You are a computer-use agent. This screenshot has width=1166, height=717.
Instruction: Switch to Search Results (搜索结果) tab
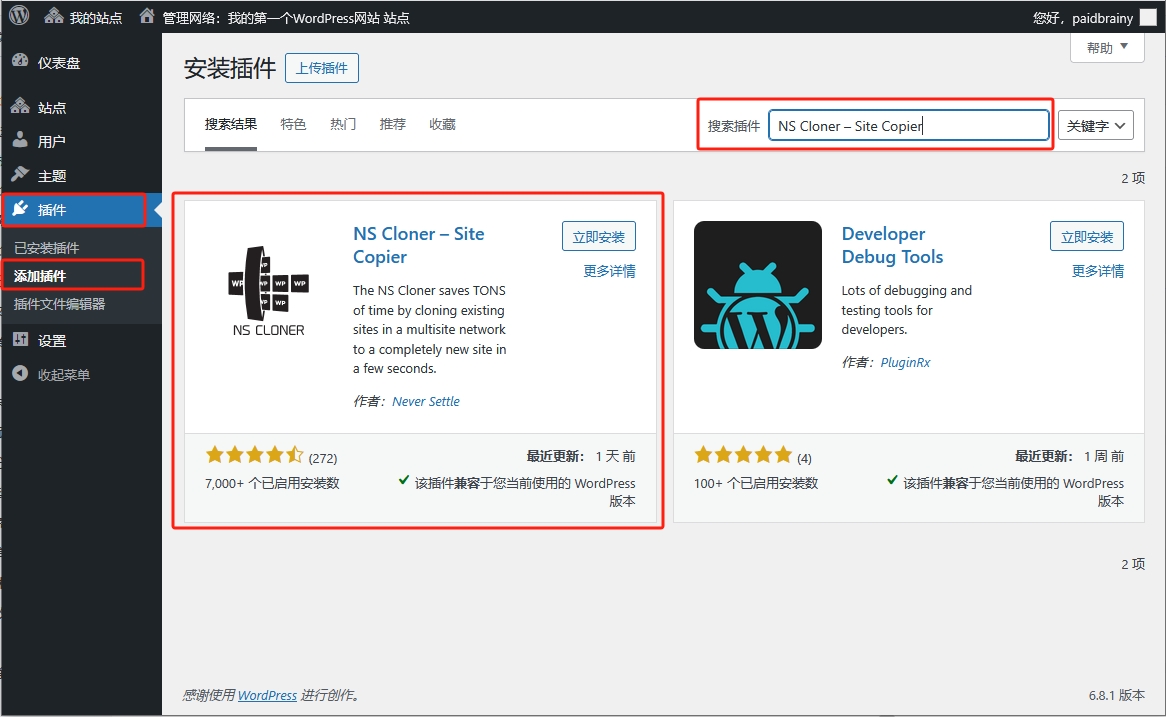pyautogui.click(x=231, y=124)
